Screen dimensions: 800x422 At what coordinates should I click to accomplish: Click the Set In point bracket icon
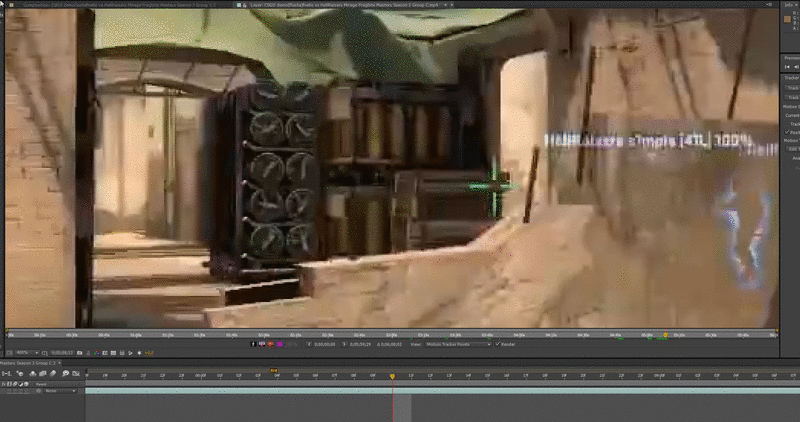[x=309, y=344]
